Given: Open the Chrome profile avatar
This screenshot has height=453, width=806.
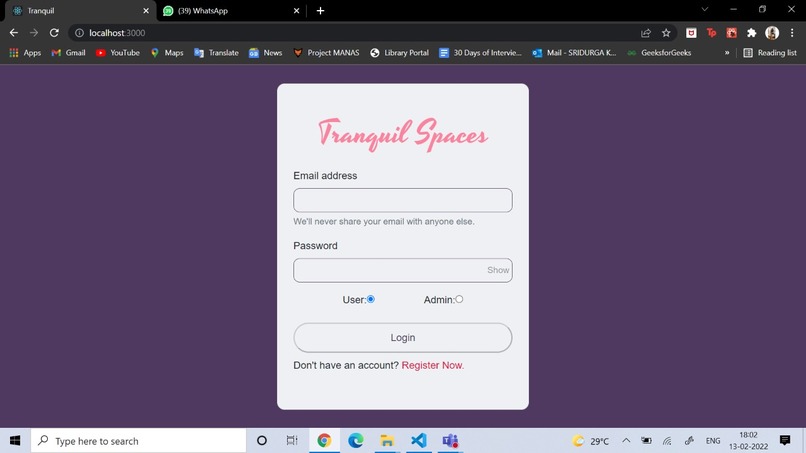Looking at the screenshot, I should click(x=772, y=33).
